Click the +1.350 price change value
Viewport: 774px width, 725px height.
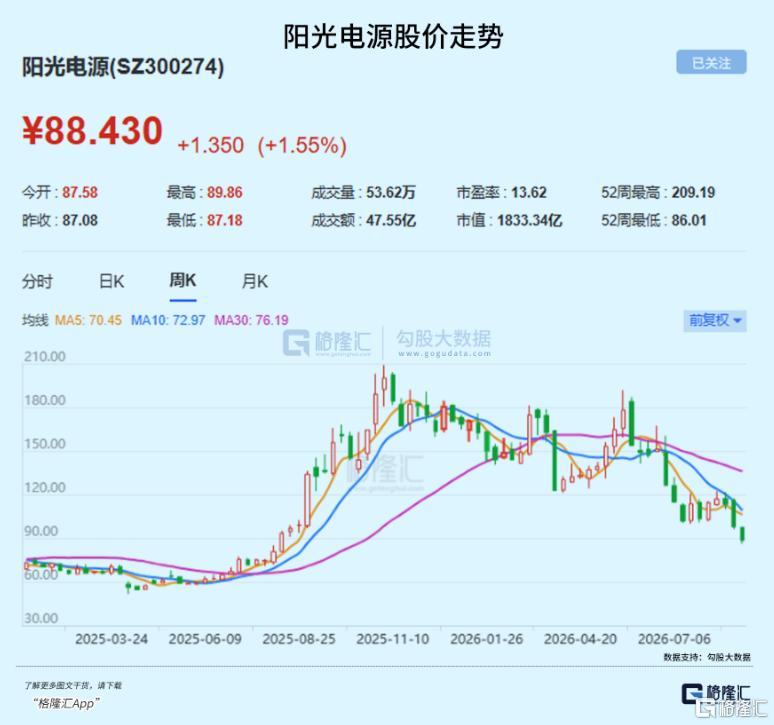[211, 146]
